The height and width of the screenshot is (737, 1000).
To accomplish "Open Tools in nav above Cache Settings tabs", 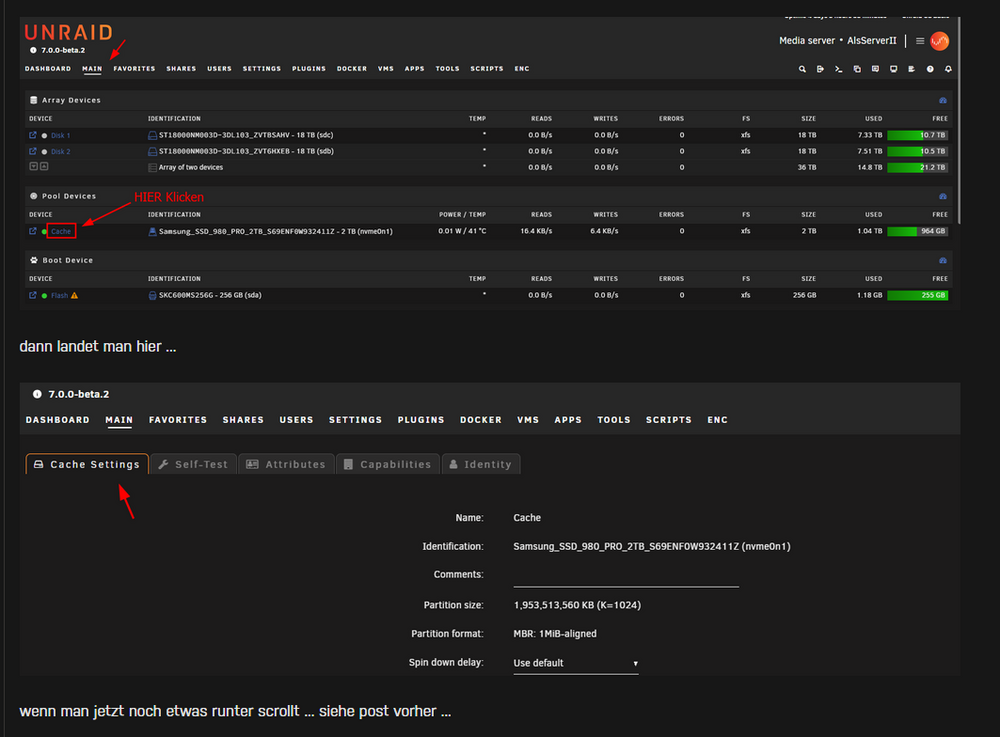I will pos(614,420).
